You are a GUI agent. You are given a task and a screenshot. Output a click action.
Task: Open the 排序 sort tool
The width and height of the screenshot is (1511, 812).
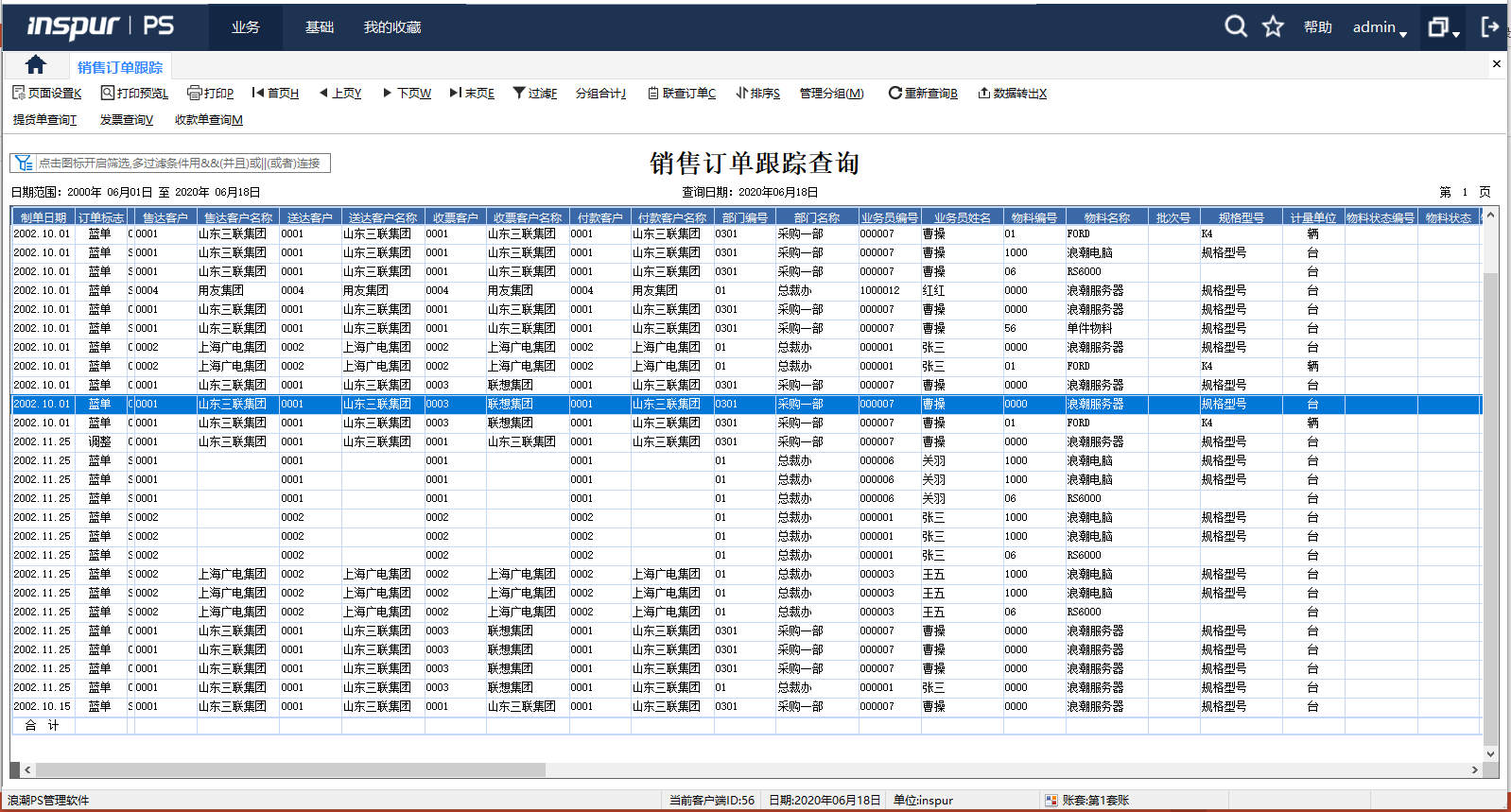click(x=758, y=93)
